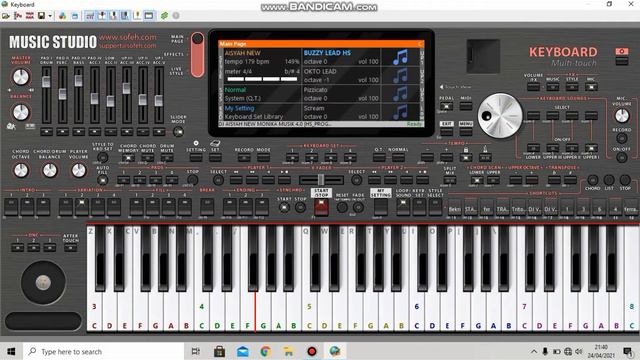Click the open folder icon in top toolbar
The image size is (640, 360).
6,16
